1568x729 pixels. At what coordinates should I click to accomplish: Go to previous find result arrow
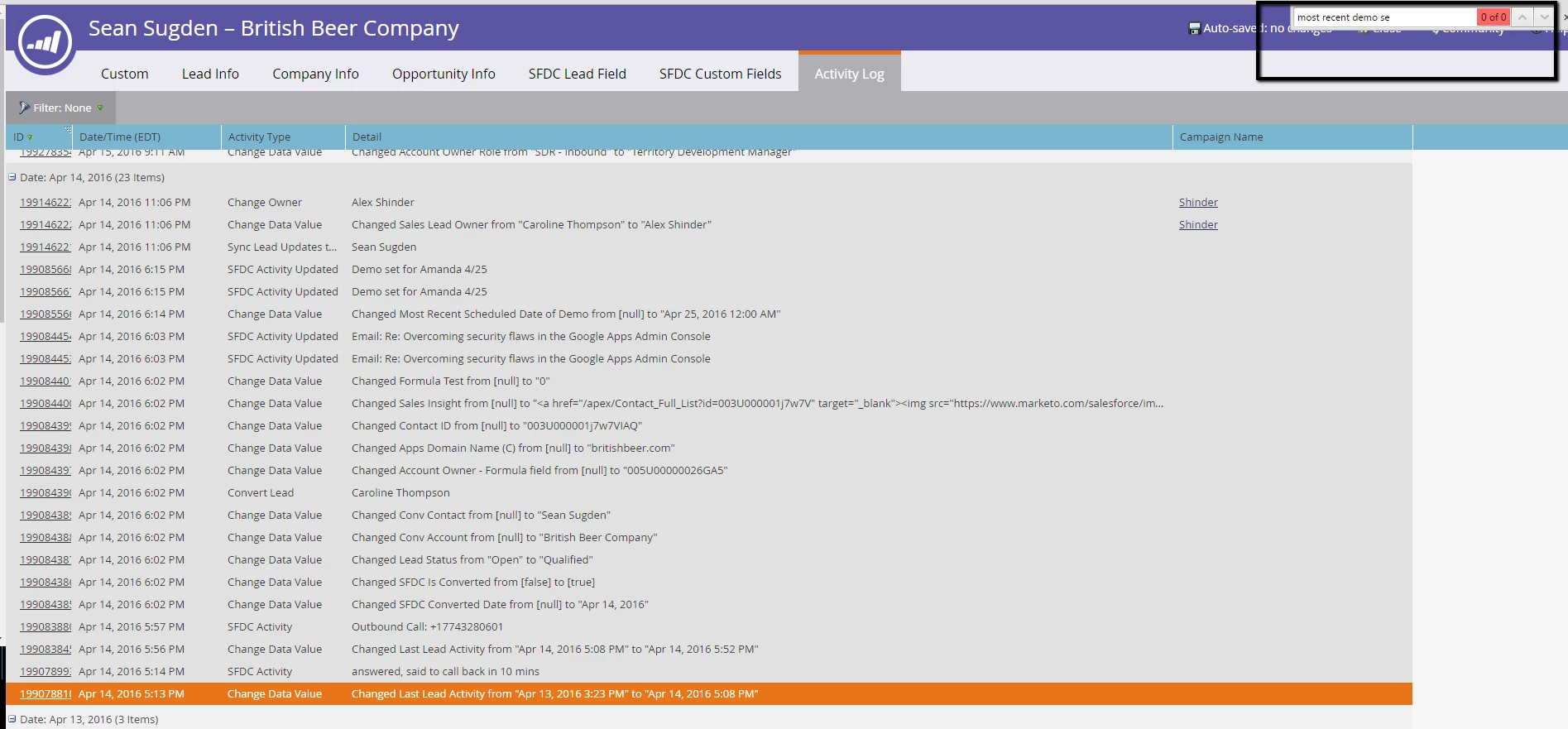pos(1522,17)
